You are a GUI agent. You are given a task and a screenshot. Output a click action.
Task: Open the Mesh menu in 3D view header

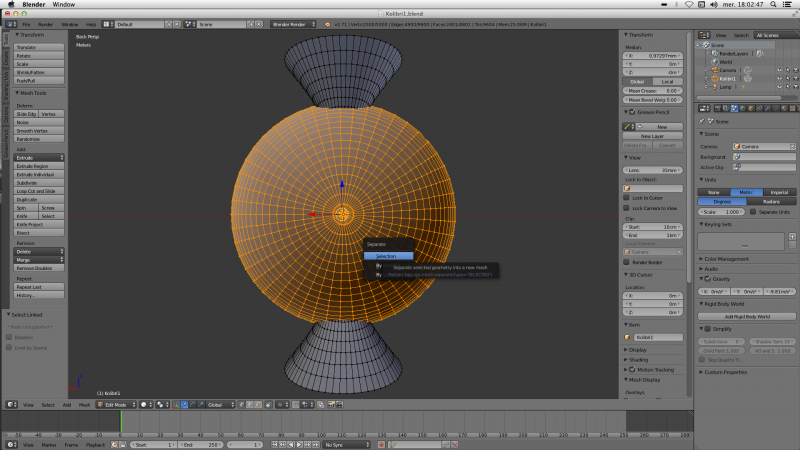tap(84, 405)
